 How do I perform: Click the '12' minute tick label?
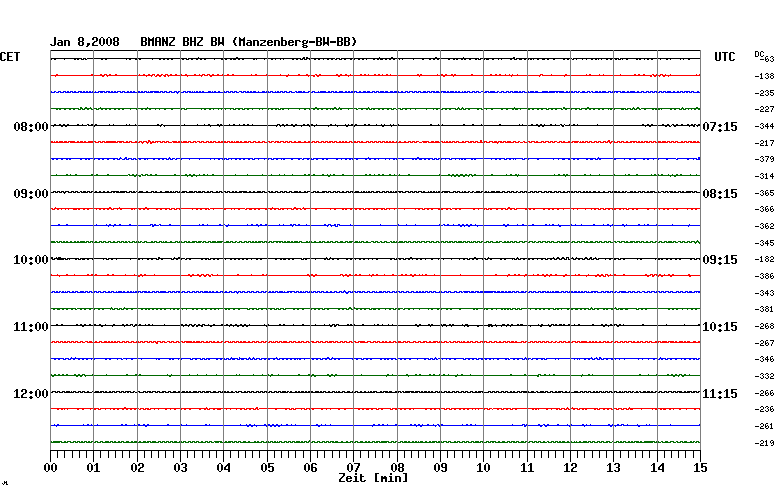click(571, 467)
